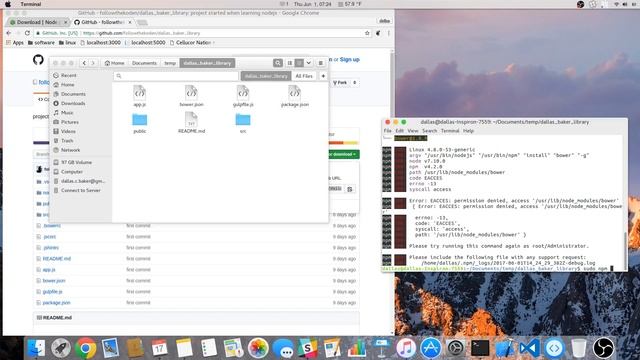The width and height of the screenshot is (640, 360).
Task: Select Recent in file manager sidebar
Action: coord(69,75)
